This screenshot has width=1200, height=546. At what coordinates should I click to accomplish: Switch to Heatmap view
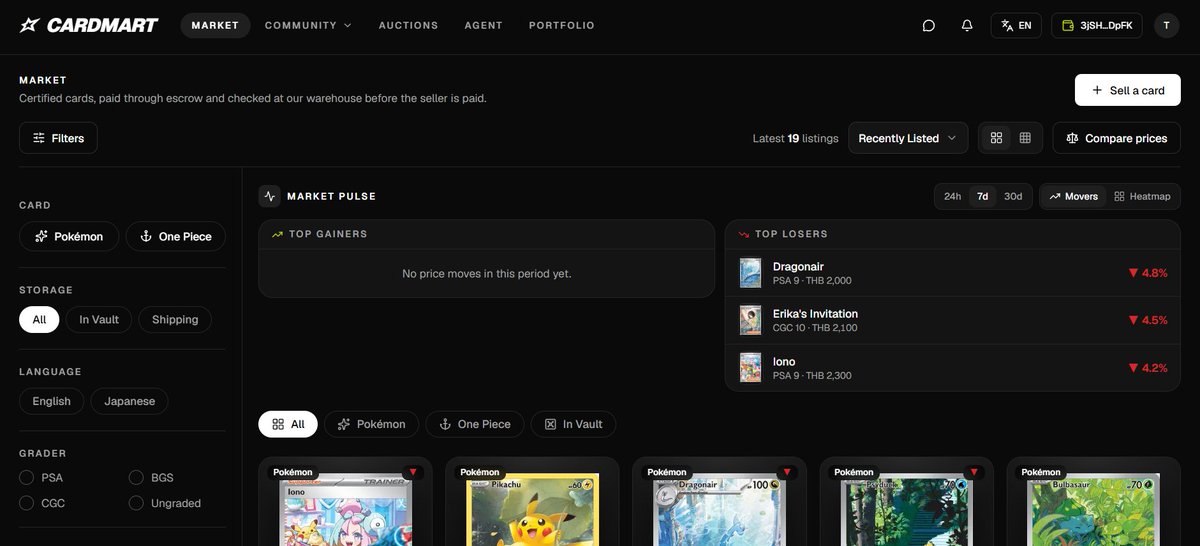pyautogui.click(x=1142, y=196)
